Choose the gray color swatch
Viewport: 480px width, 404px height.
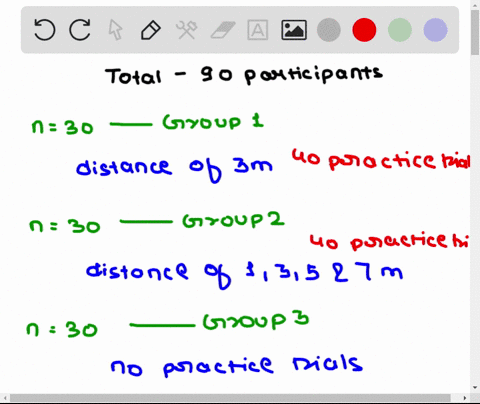click(329, 30)
